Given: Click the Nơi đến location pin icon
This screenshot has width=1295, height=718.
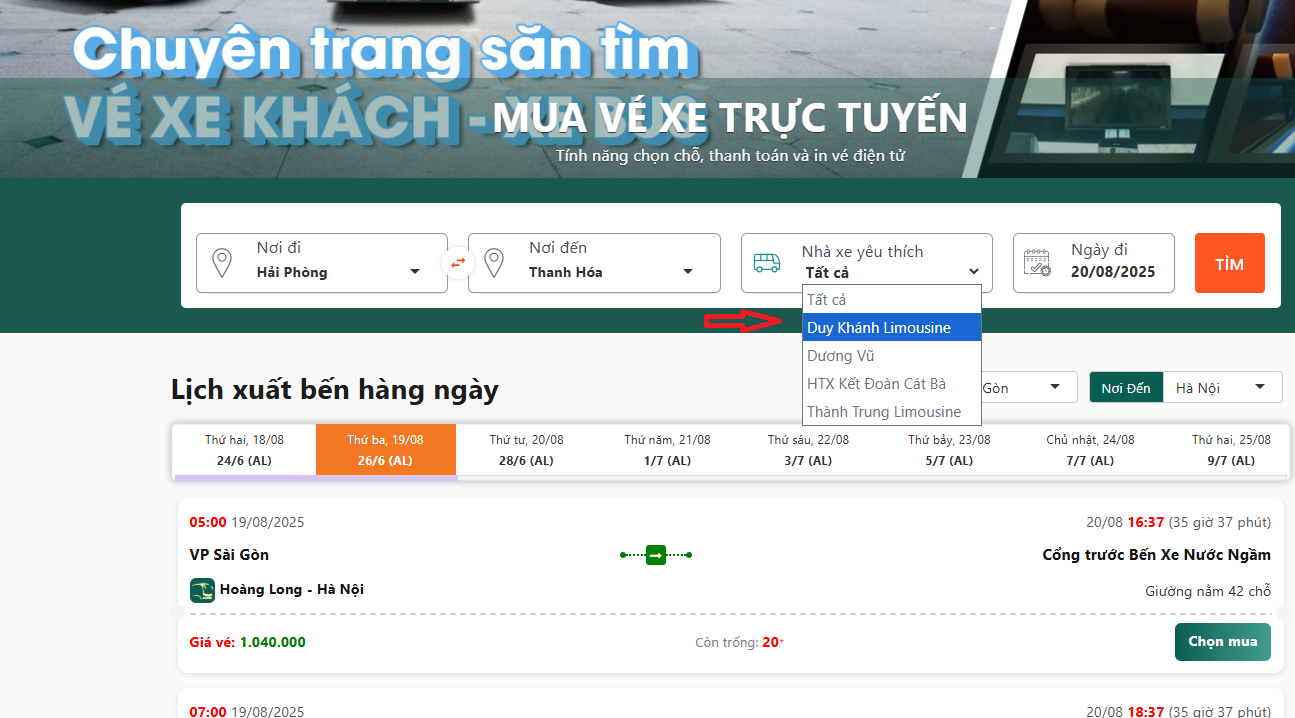Looking at the screenshot, I should (494, 263).
